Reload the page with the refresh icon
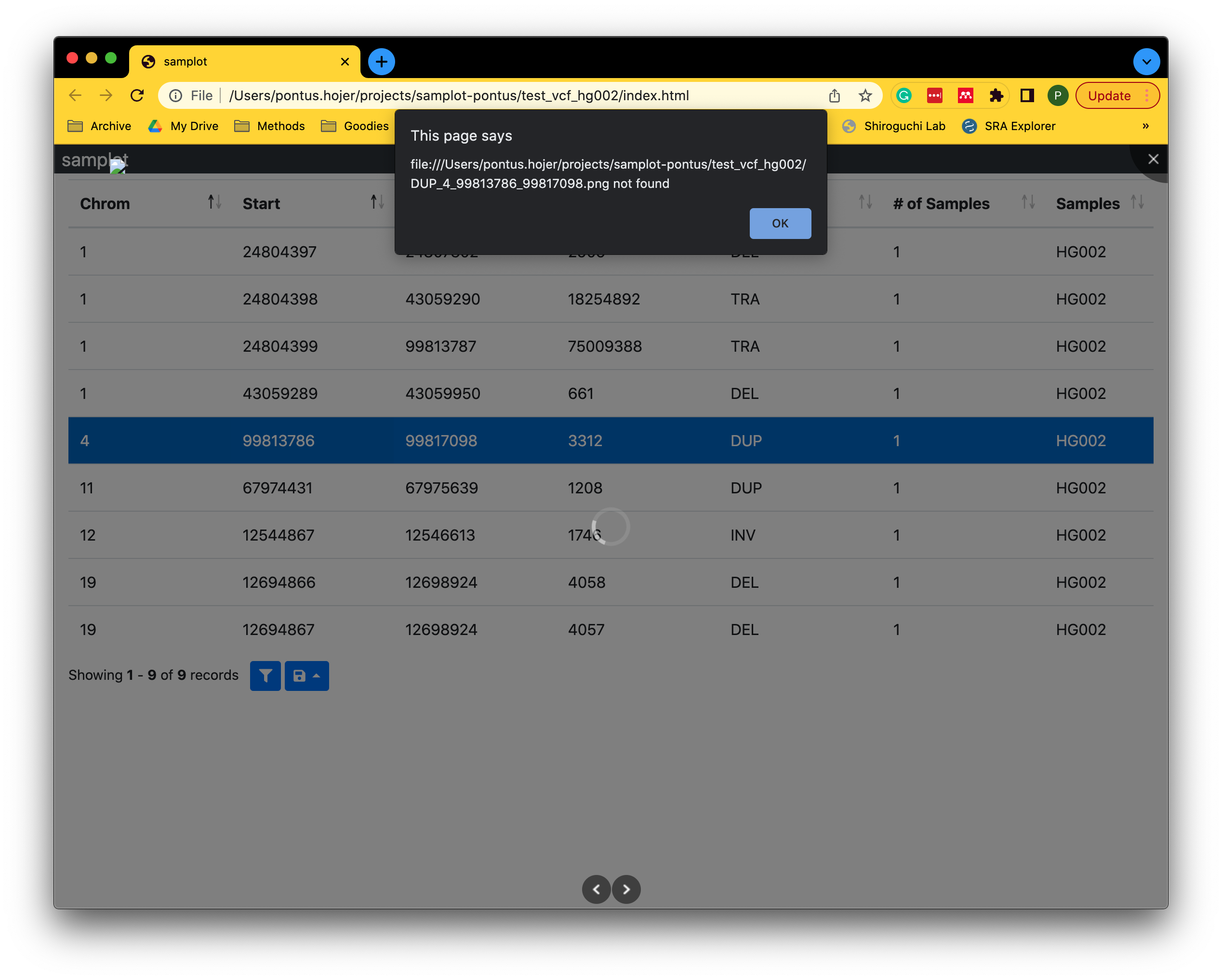This screenshot has height=980, width=1222. coord(137,95)
